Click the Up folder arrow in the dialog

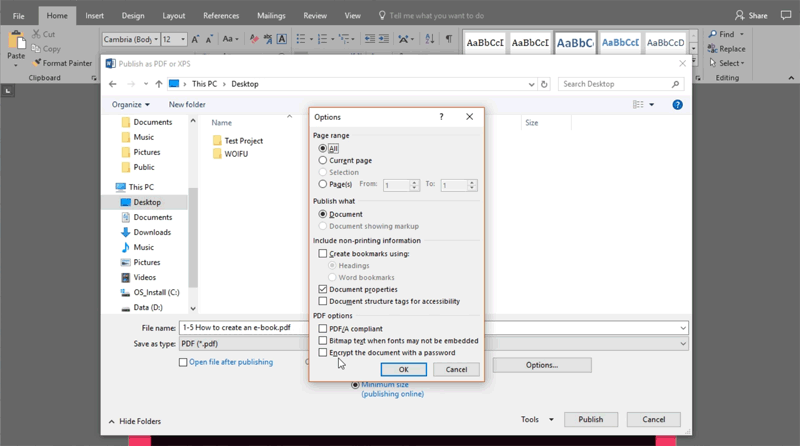pos(158,84)
